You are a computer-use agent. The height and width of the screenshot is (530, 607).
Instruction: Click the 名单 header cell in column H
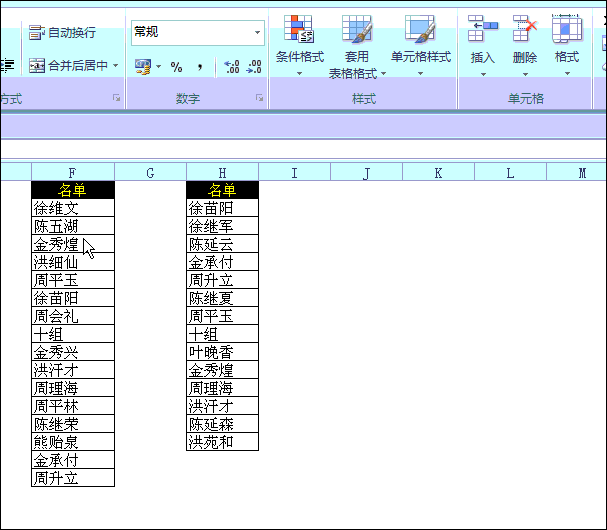tap(222, 190)
